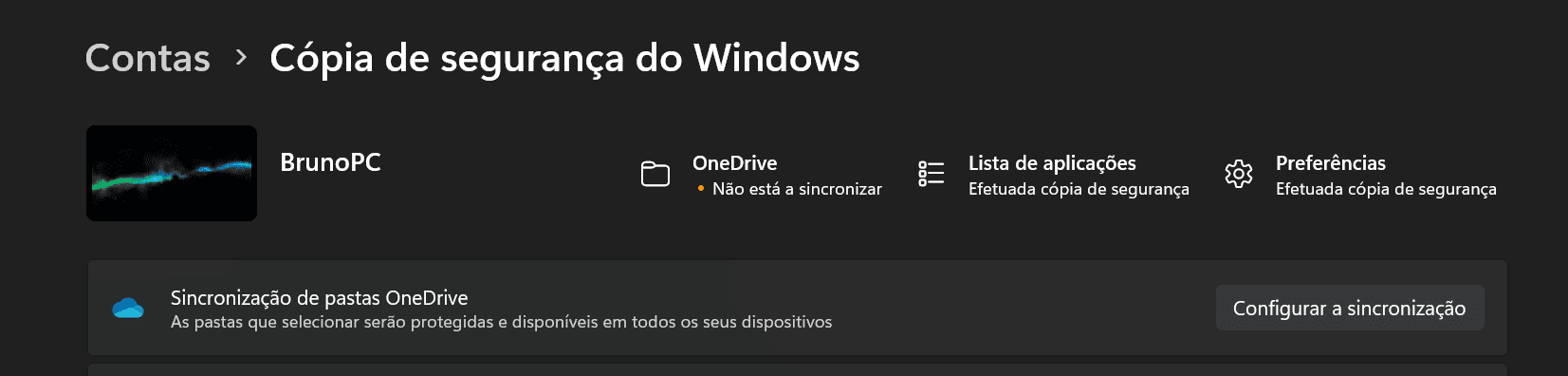Click the BrunoPC device name
Screen dimensions: 1568x376
click(330, 162)
